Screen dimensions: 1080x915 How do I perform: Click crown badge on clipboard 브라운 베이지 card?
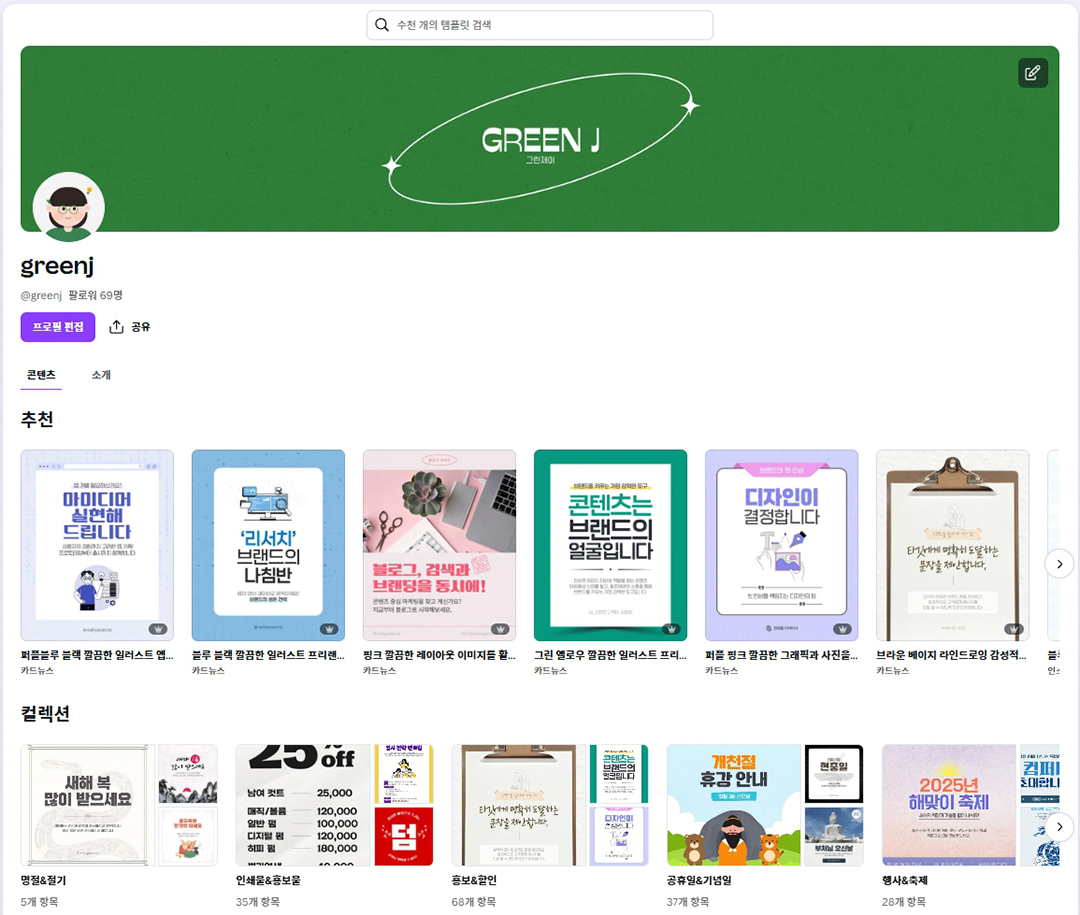[1013, 629]
